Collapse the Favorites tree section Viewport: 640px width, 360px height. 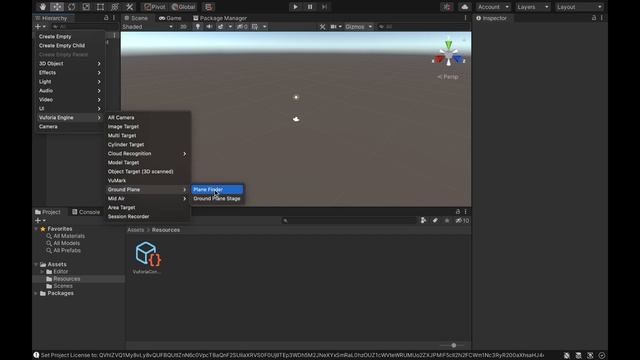click(36, 229)
